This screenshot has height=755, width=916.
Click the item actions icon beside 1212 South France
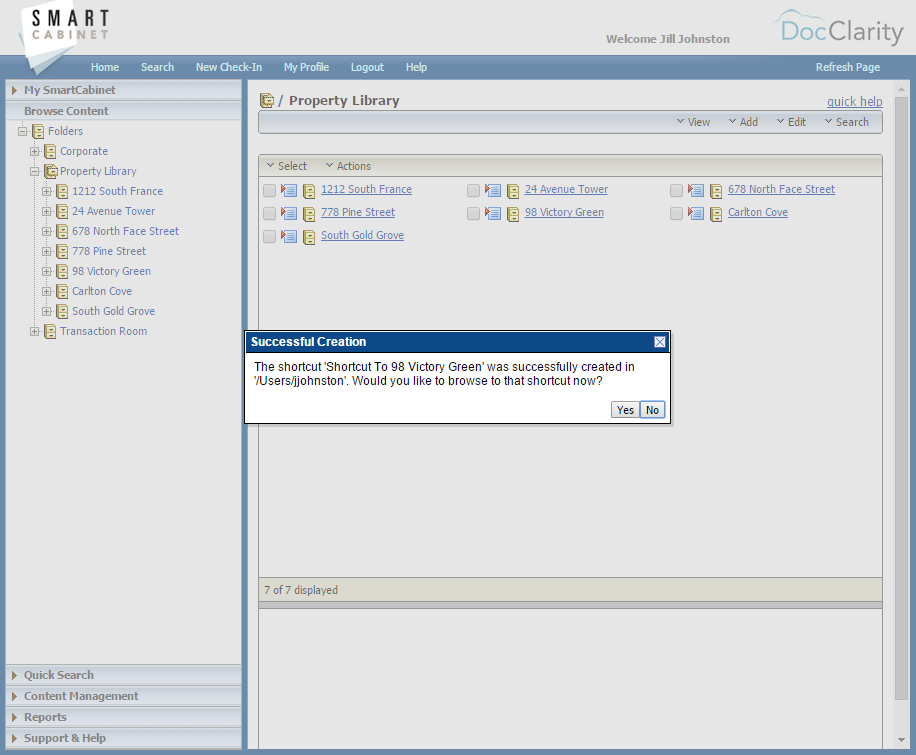pos(289,190)
